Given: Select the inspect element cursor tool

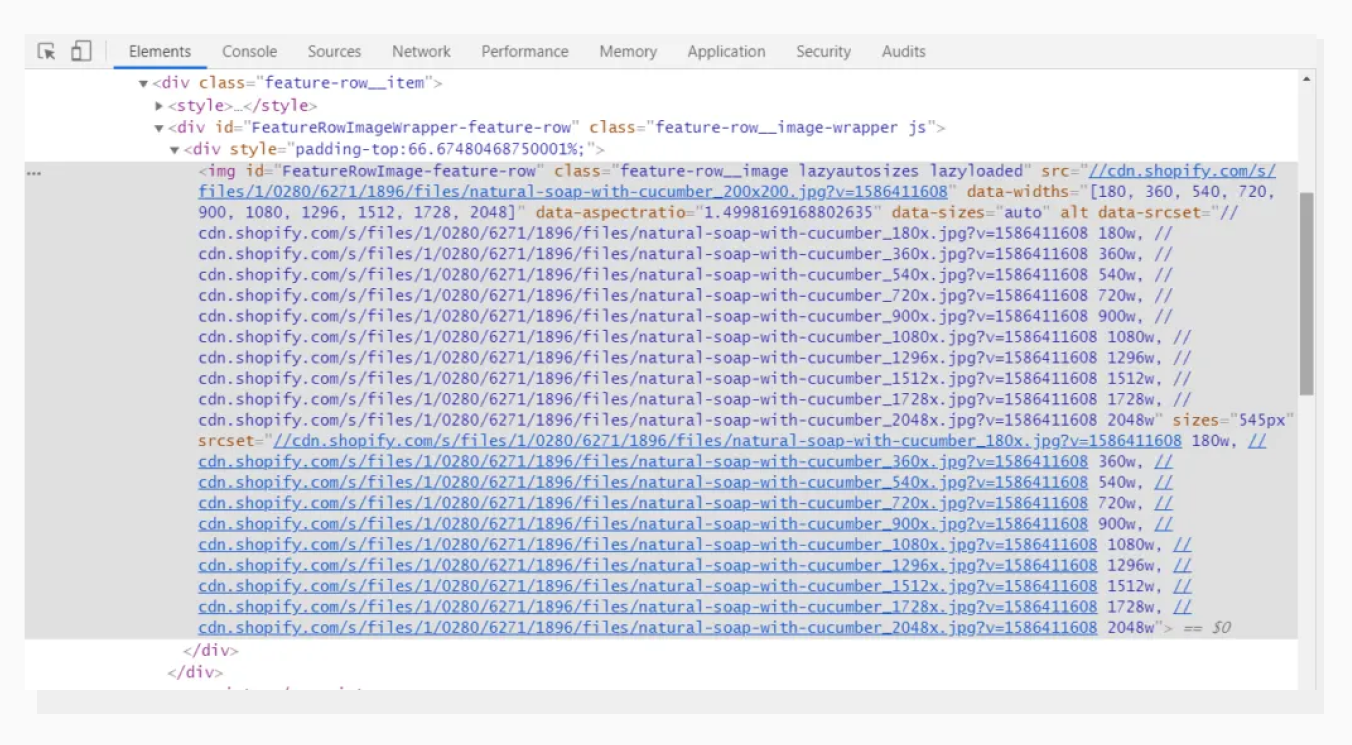Looking at the screenshot, I should tap(47, 50).
